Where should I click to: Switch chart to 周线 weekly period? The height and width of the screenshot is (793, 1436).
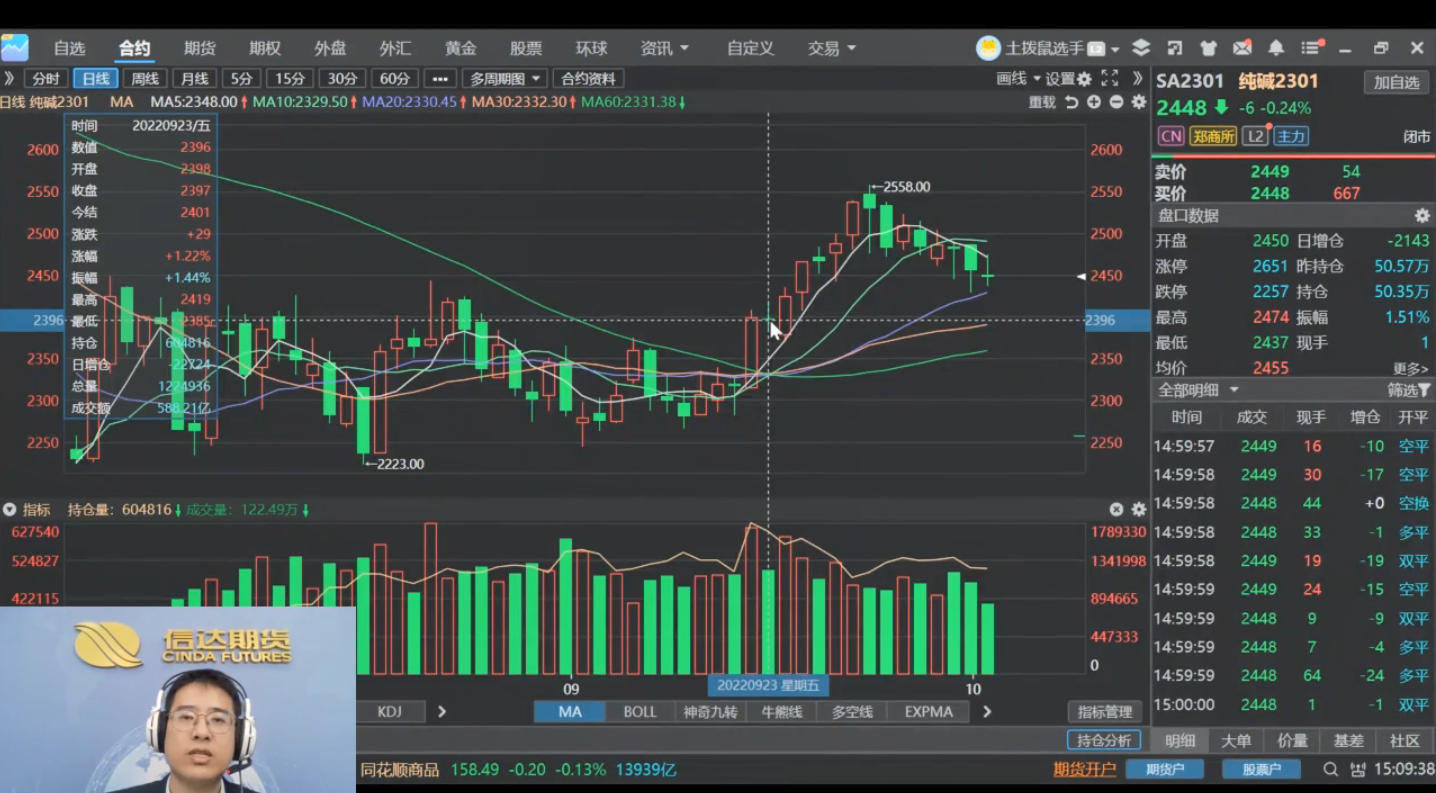(x=145, y=79)
